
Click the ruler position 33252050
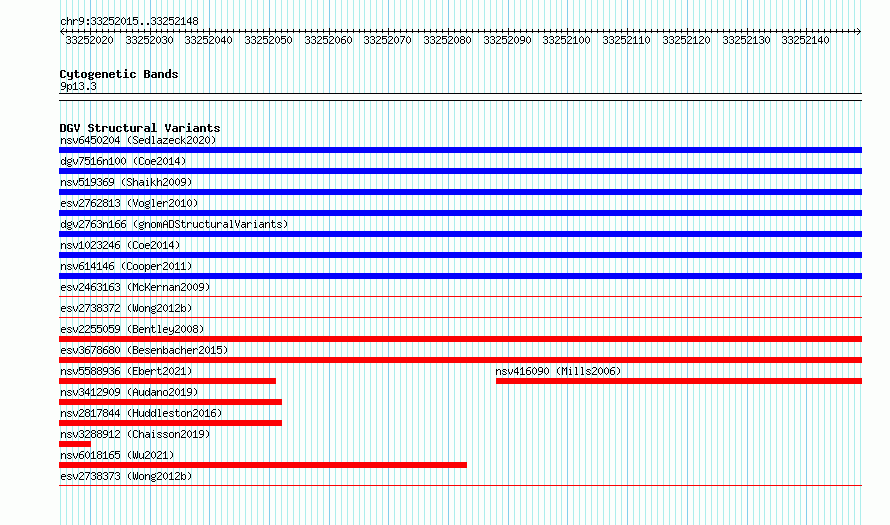[268, 40]
